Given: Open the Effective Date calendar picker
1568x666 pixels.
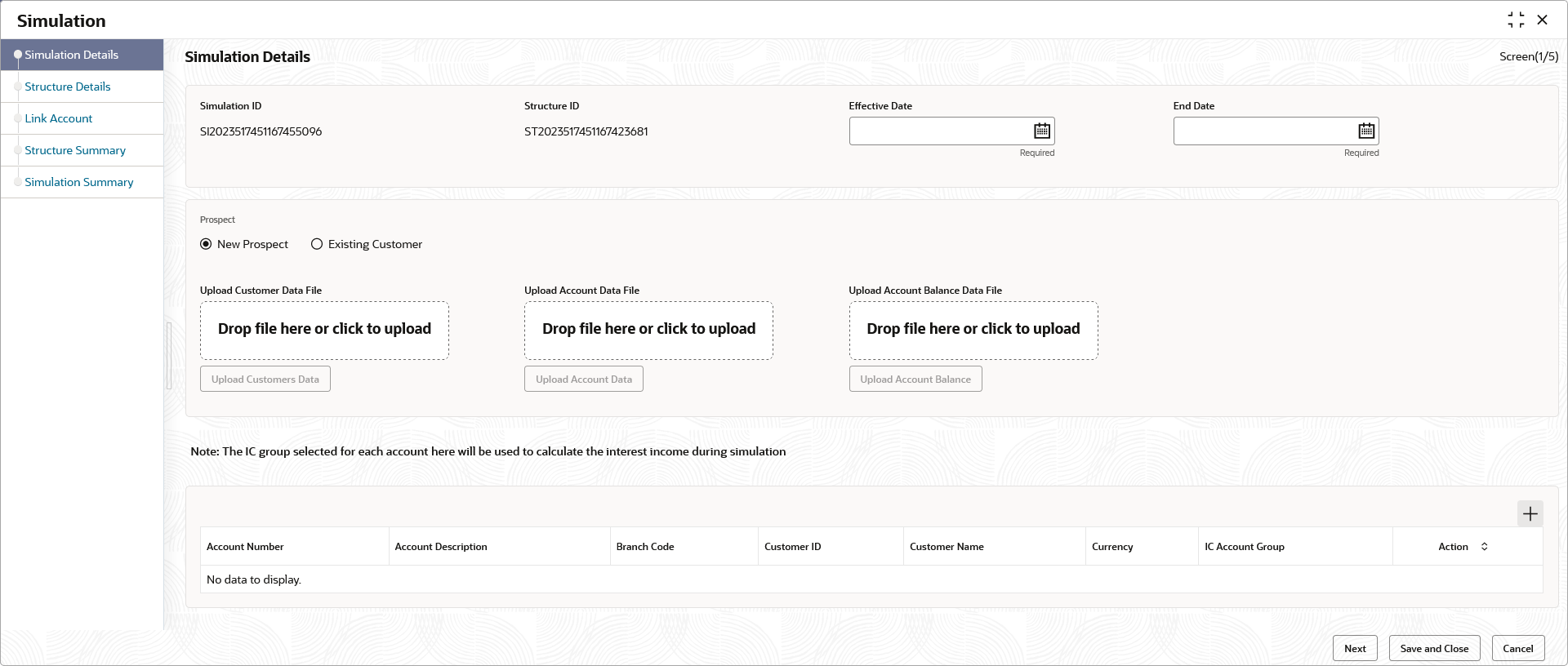Looking at the screenshot, I should click(x=1042, y=131).
